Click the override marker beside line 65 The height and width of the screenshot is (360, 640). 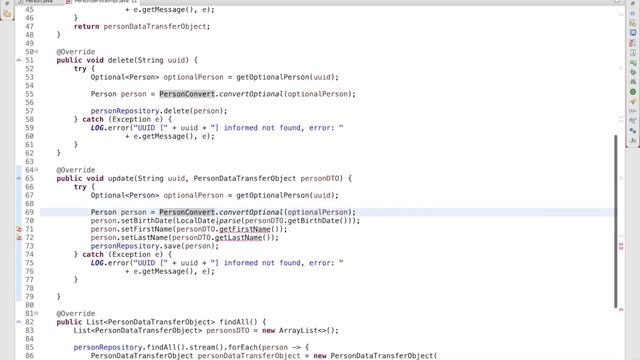[x=19, y=178]
